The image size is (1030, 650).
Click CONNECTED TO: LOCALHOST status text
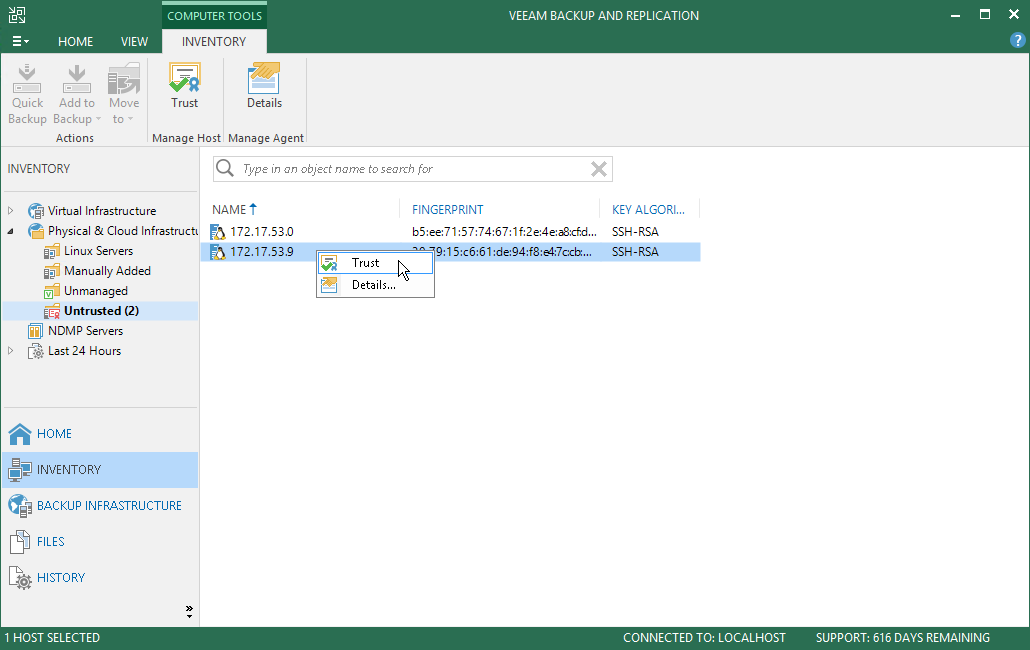tap(704, 638)
